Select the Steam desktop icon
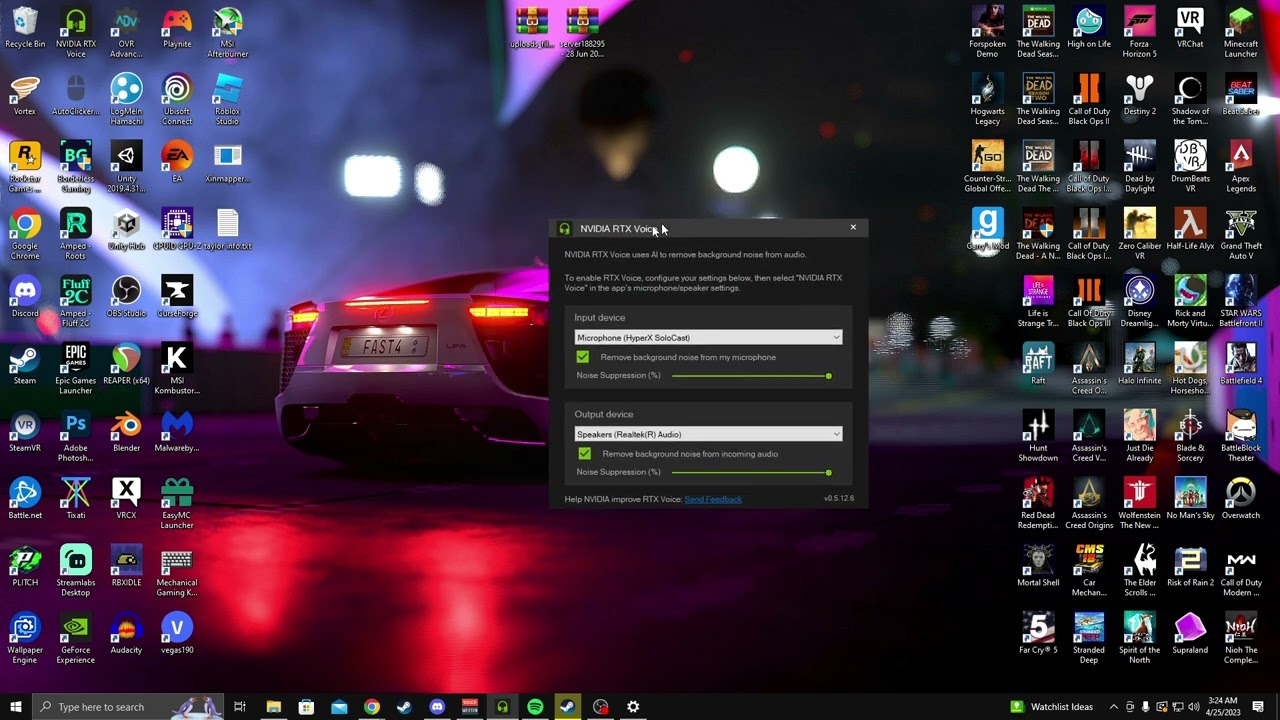1280x720 pixels. (x=25, y=365)
